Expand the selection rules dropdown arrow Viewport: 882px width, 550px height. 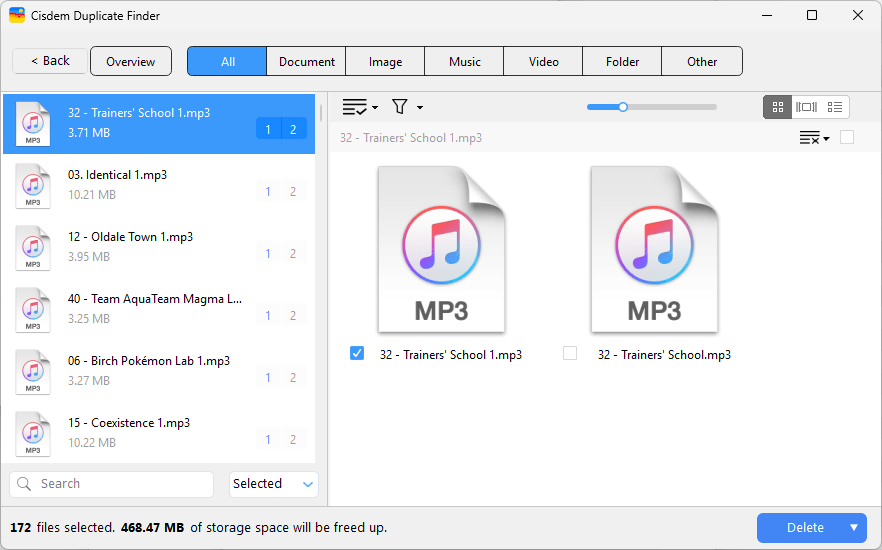[x=375, y=107]
